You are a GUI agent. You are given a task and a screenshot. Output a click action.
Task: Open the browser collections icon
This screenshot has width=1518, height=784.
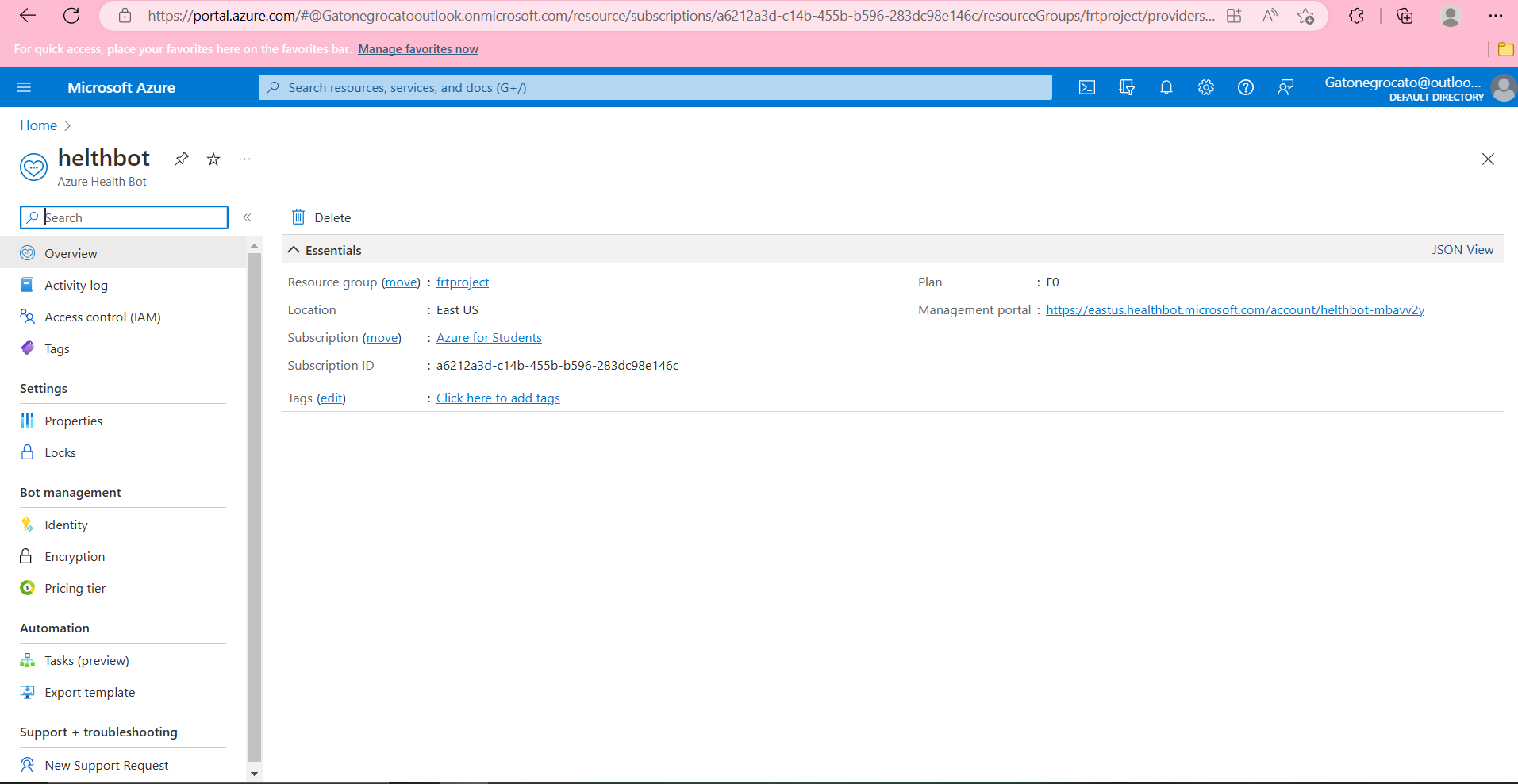pyautogui.click(x=1405, y=16)
